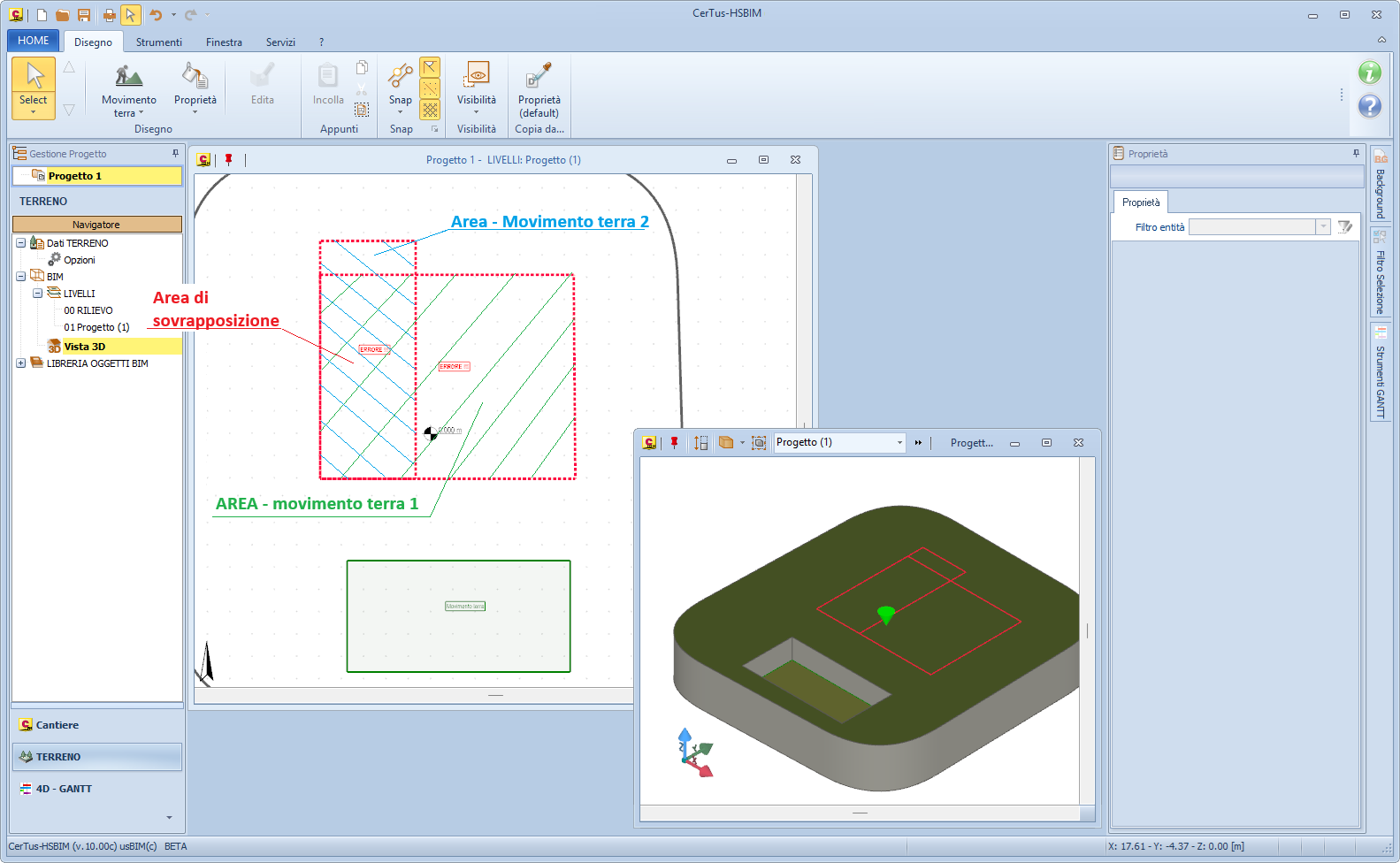Click the blue help question mark icon
Image resolution: width=1400 pixels, height=863 pixels.
(1369, 106)
